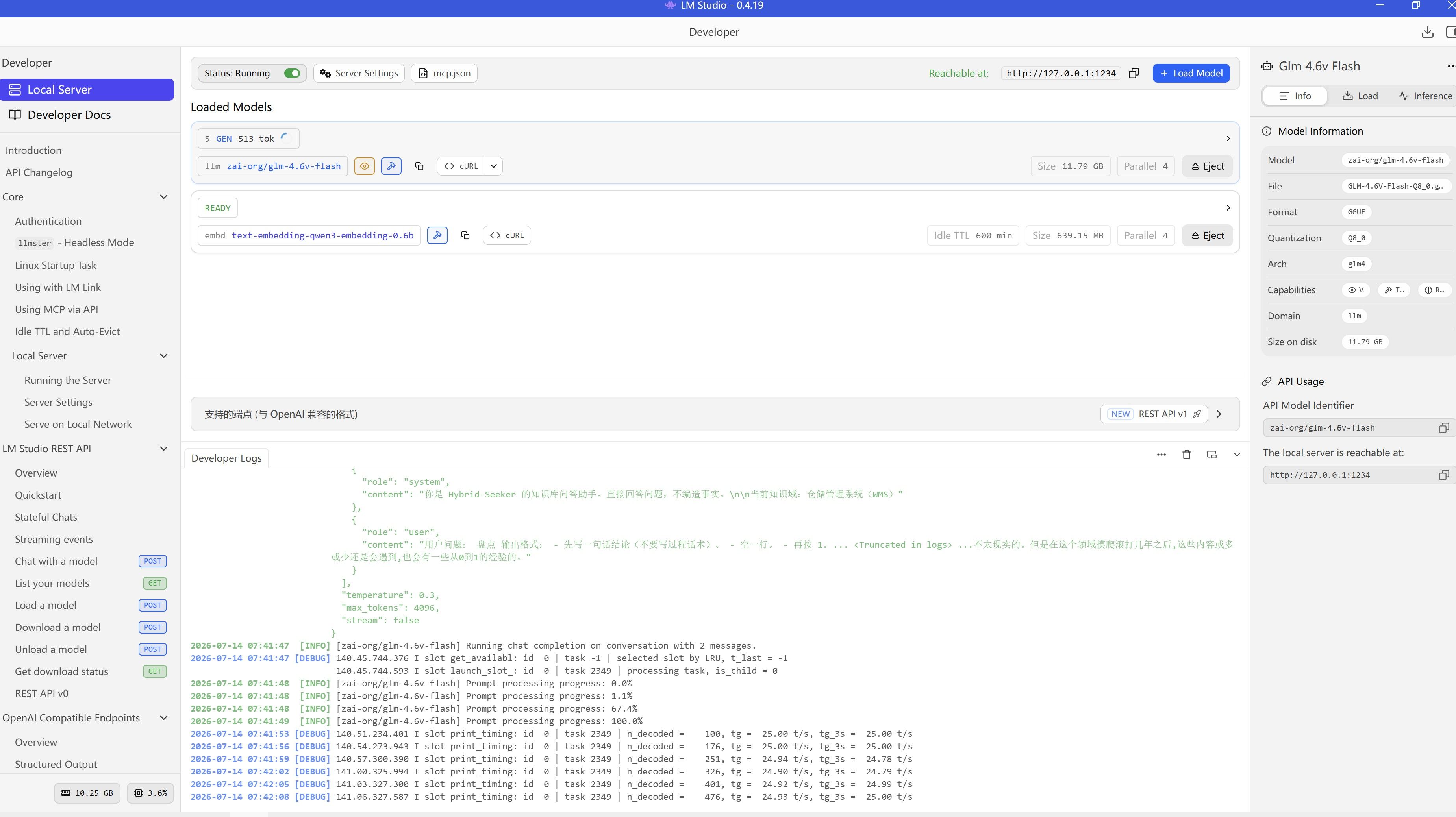1456x817 pixels.
Task: Expand the glm-4.6v-flash model card chevron
Action: pos(1228,139)
